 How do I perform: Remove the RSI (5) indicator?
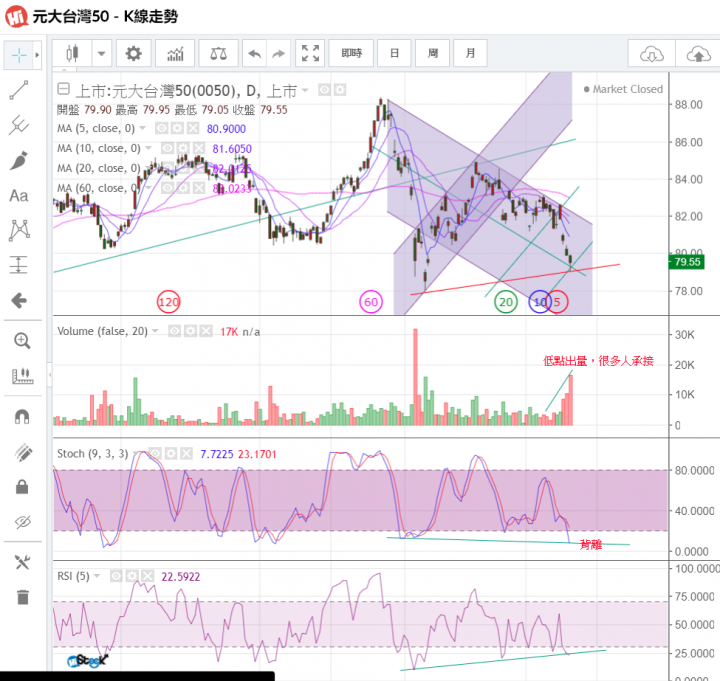tap(147, 575)
